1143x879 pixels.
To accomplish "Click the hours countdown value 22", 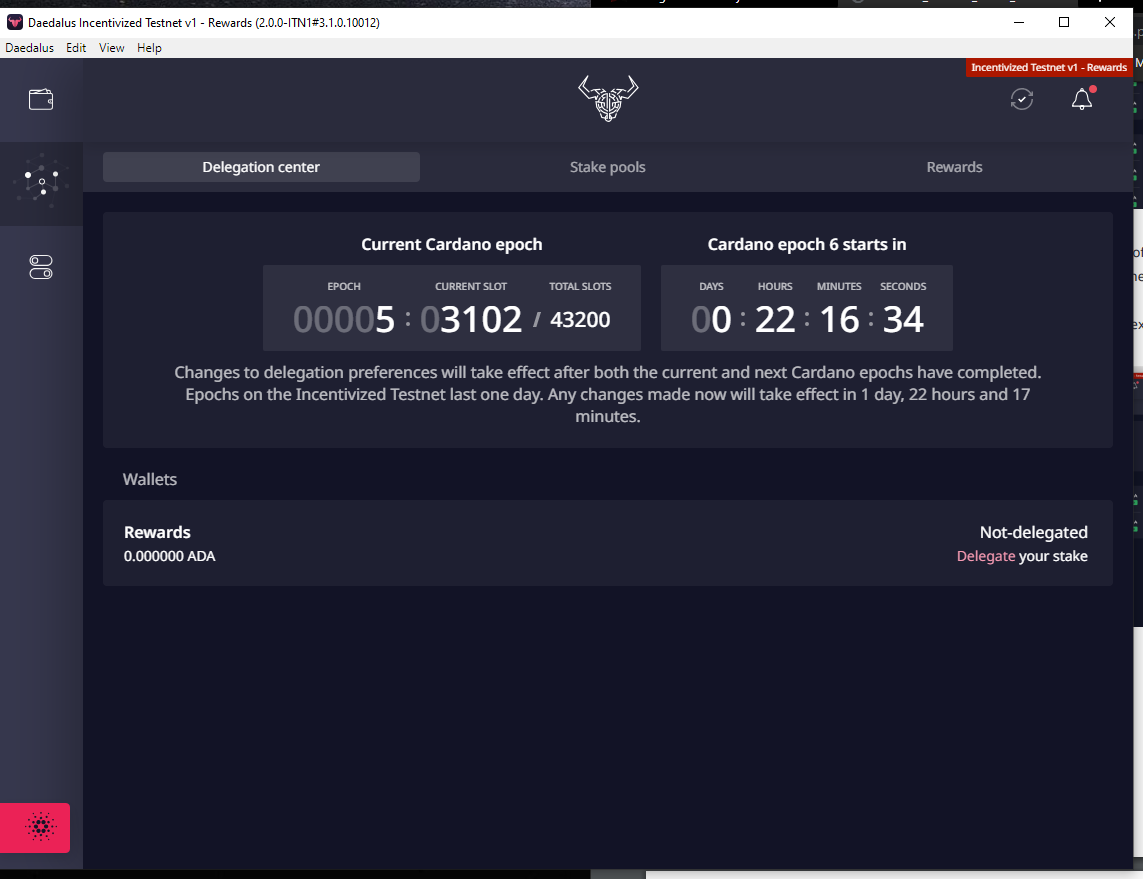I will (774, 319).
